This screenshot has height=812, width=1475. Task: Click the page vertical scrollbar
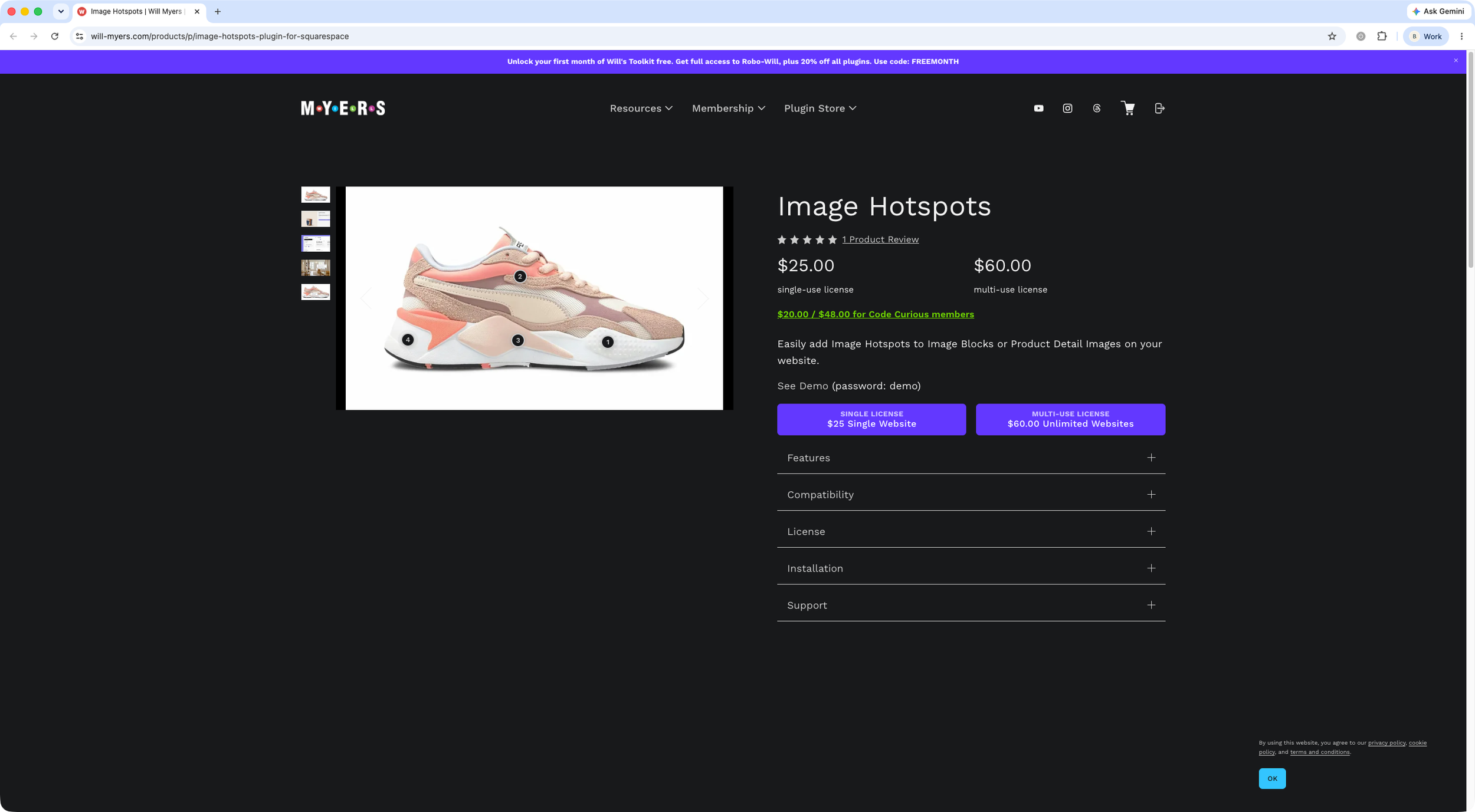tap(1470, 159)
